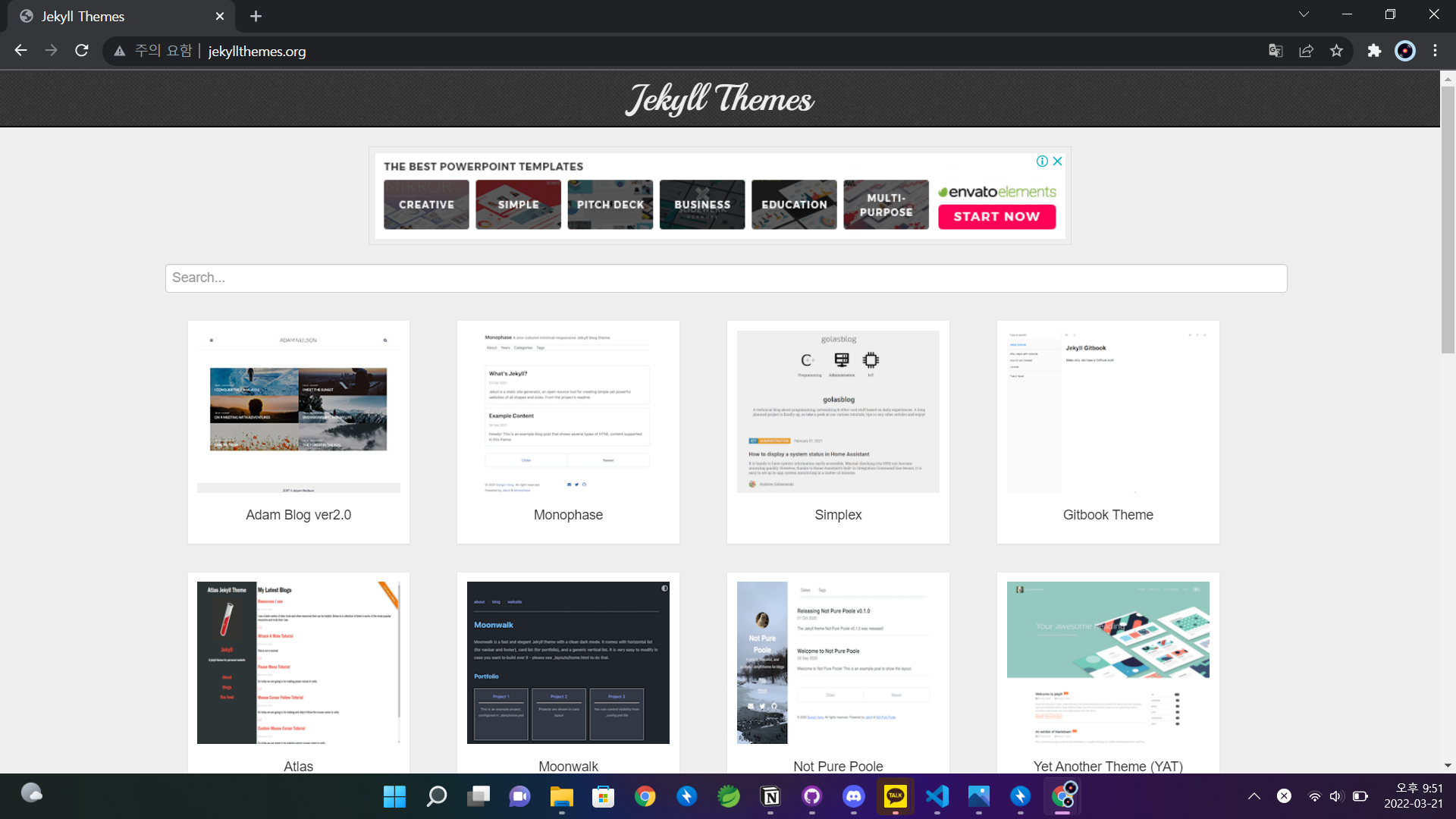Image resolution: width=1456 pixels, height=819 pixels.
Task: Close the advertisement with X icon
Action: (x=1057, y=161)
